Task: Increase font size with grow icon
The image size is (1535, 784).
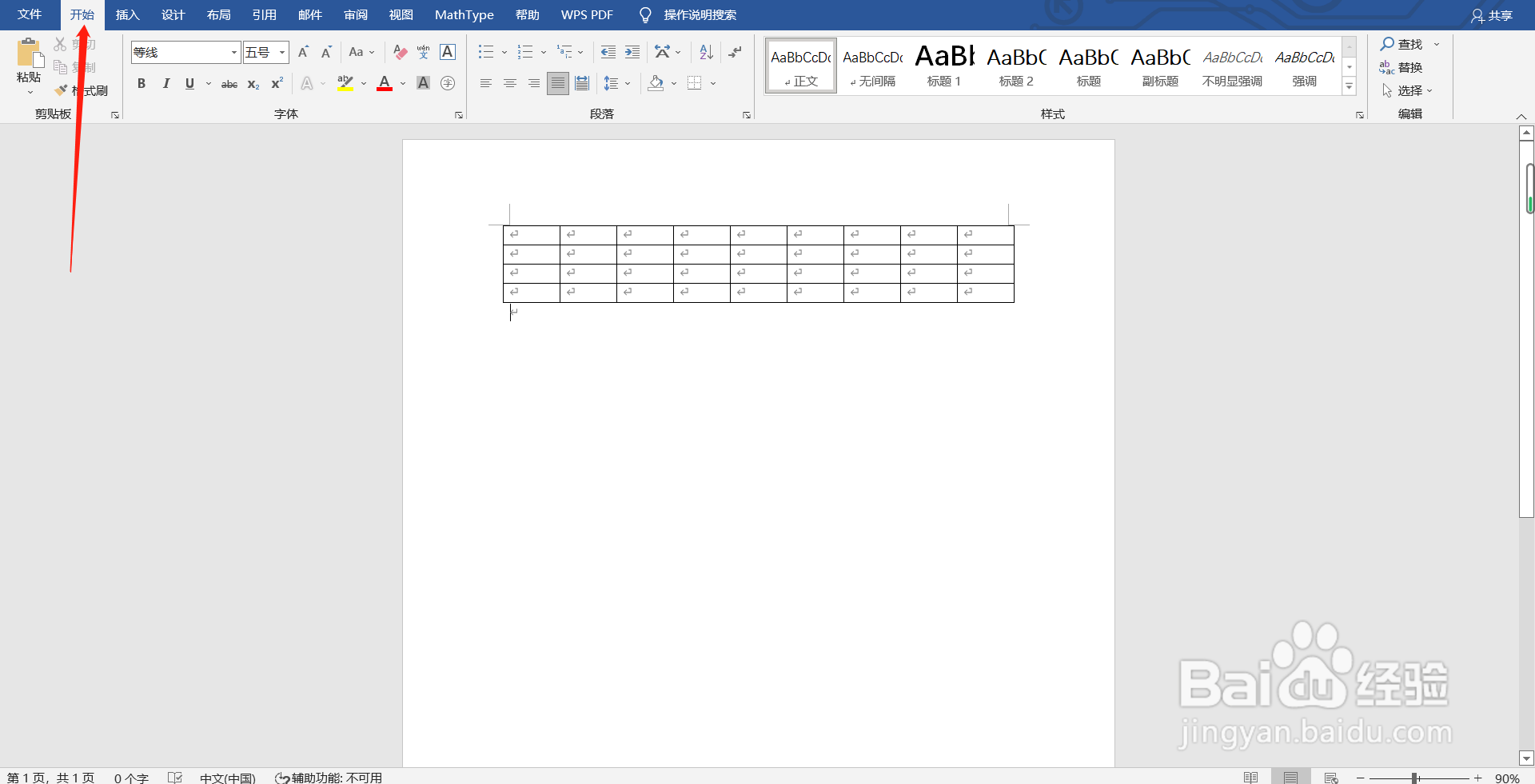Action: (303, 52)
